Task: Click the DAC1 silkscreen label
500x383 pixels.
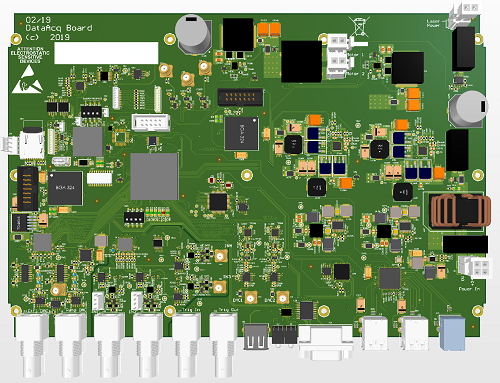Action: tap(238, 300)
